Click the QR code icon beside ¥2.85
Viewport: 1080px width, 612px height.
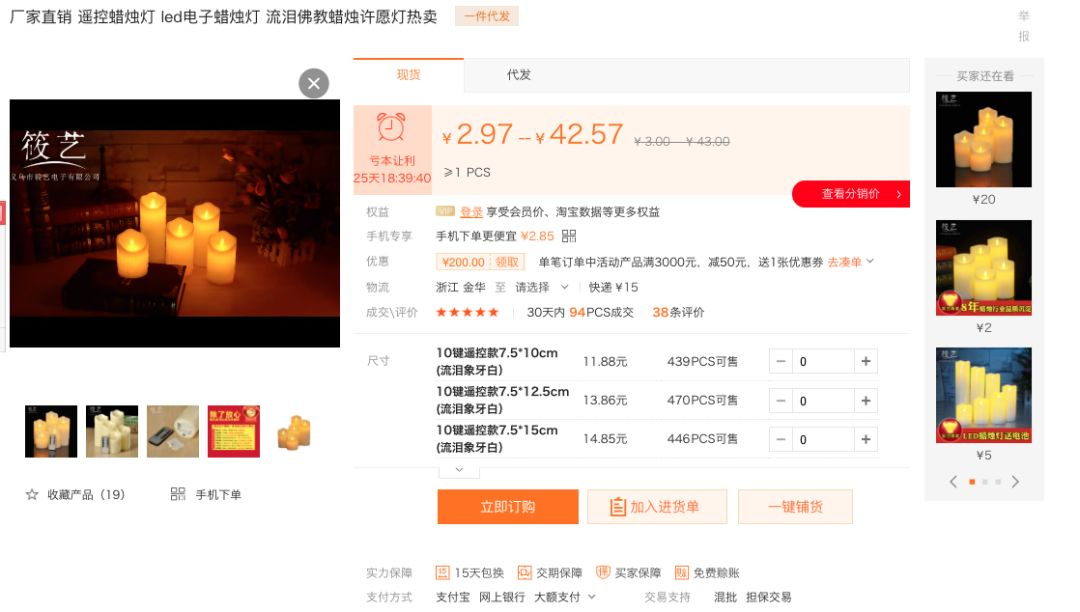coord(569,236)
